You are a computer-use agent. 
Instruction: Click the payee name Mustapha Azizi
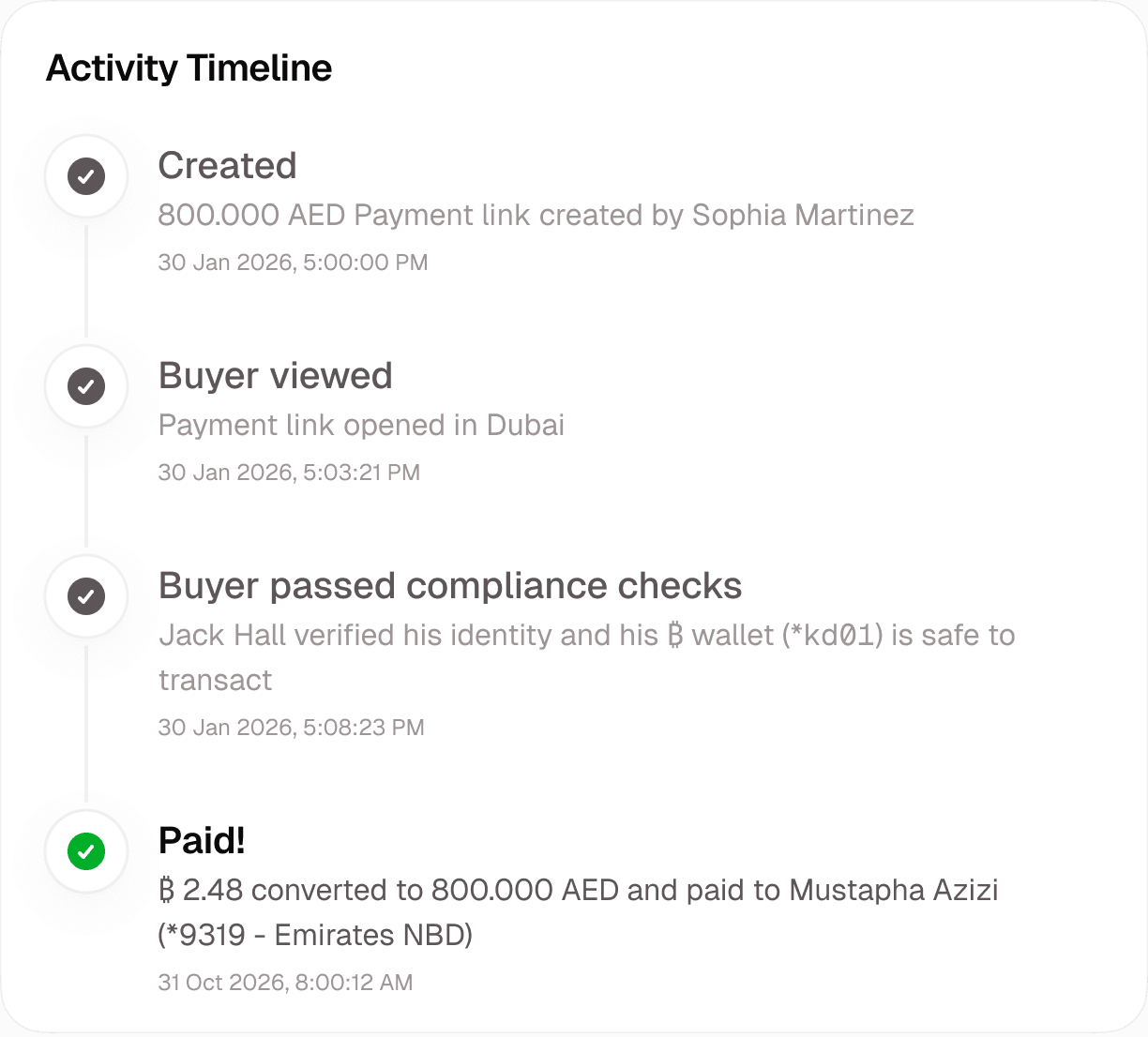pos(894,890)
